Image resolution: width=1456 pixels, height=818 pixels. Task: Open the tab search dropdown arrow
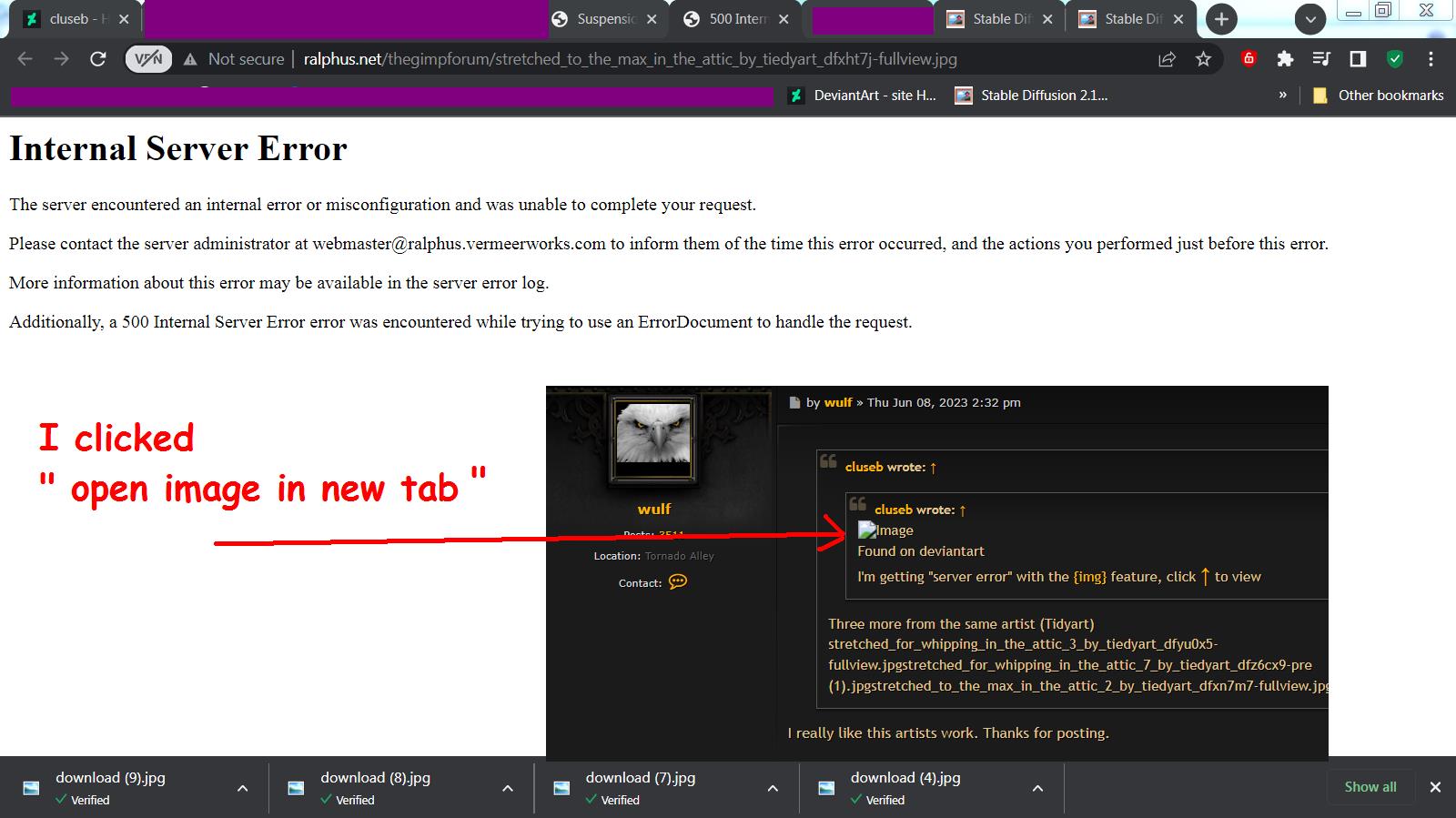click(1309, 19)
